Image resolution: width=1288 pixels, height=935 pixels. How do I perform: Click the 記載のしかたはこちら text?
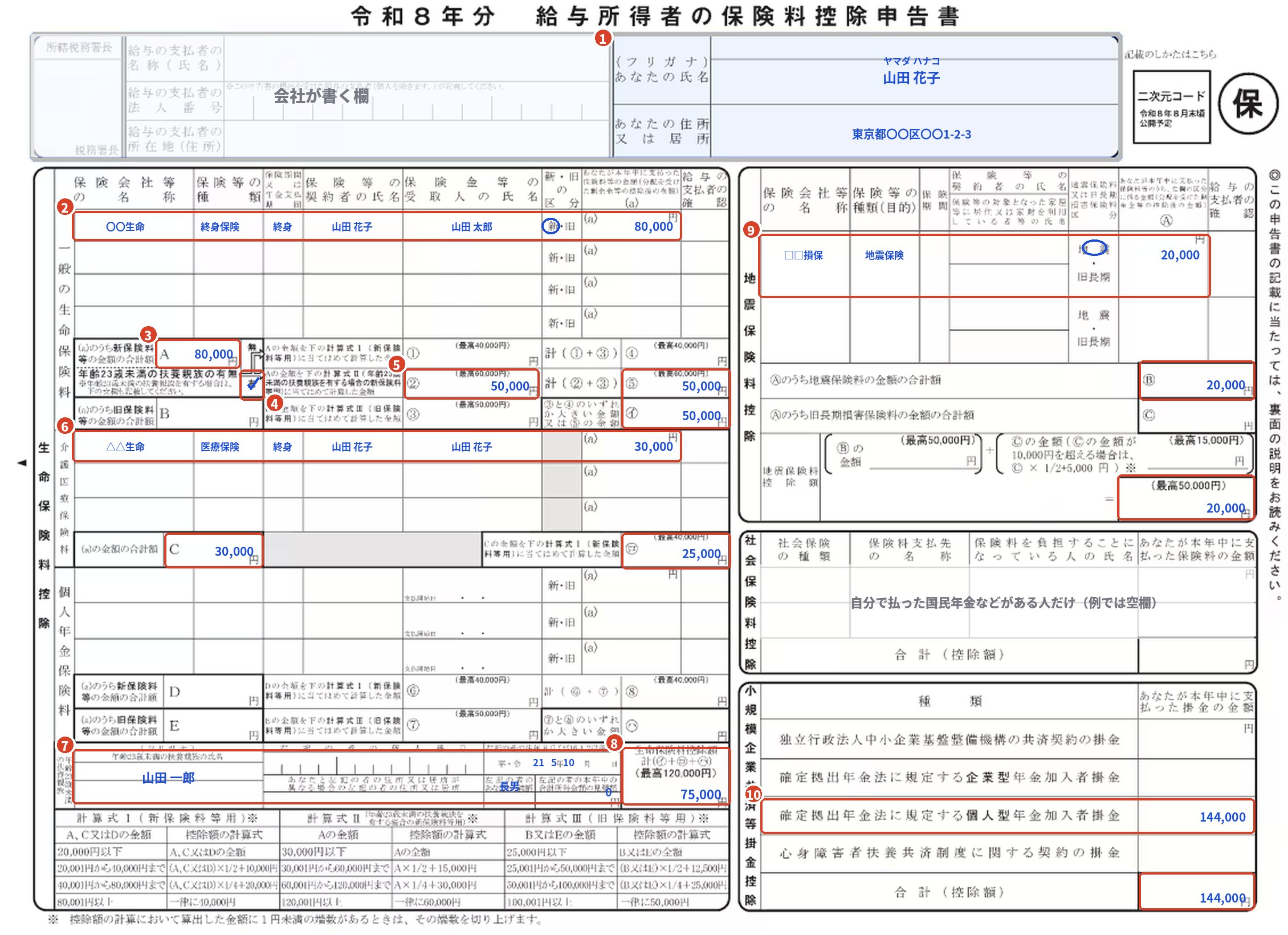click(1170, 54)
